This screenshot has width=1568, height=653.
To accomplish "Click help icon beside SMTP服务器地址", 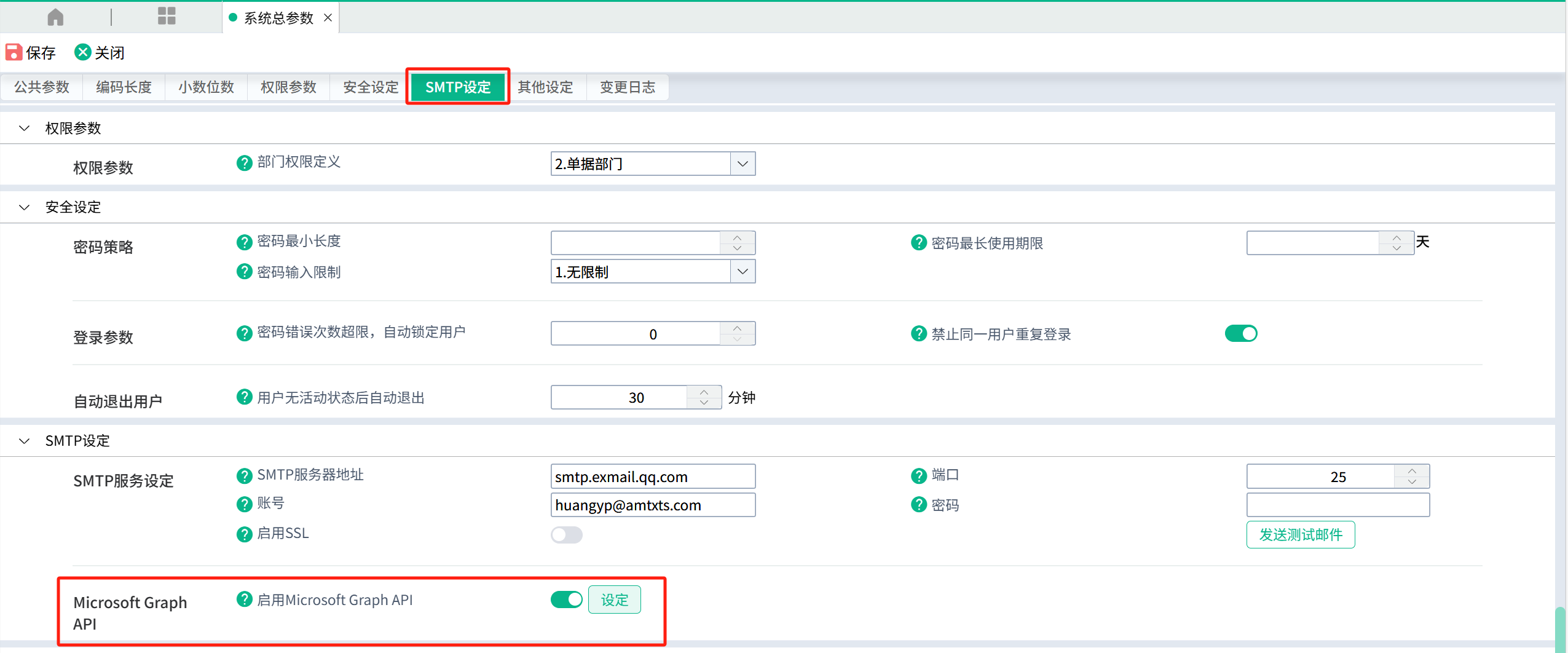I will click(244, 476).
